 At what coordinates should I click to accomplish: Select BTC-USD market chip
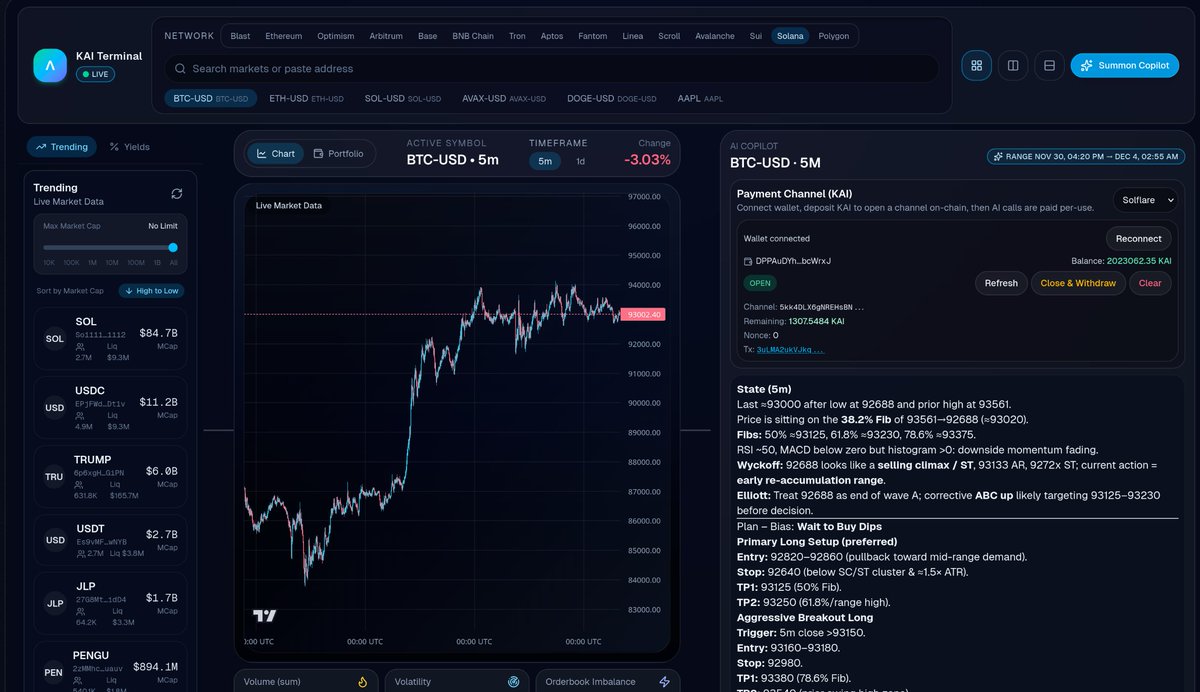pyautogui.click(x=210, y=99)
